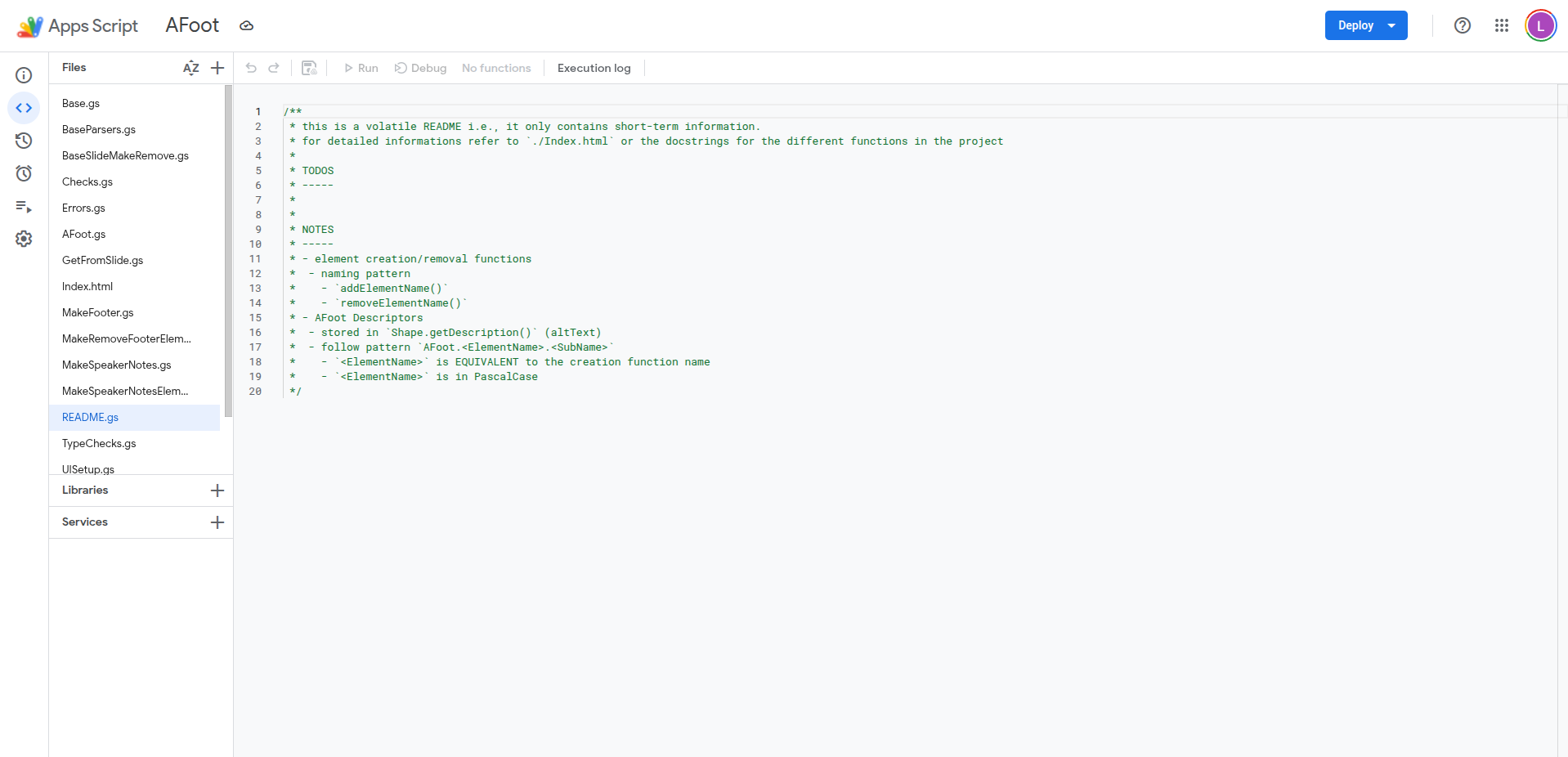Open the Execution log
The image size is (1568, 757).
(x=594, y=68)
